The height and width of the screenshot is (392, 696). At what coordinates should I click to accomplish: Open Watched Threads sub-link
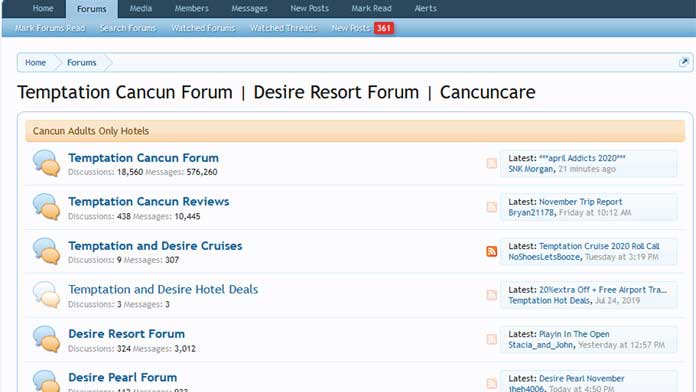point(284,28)
